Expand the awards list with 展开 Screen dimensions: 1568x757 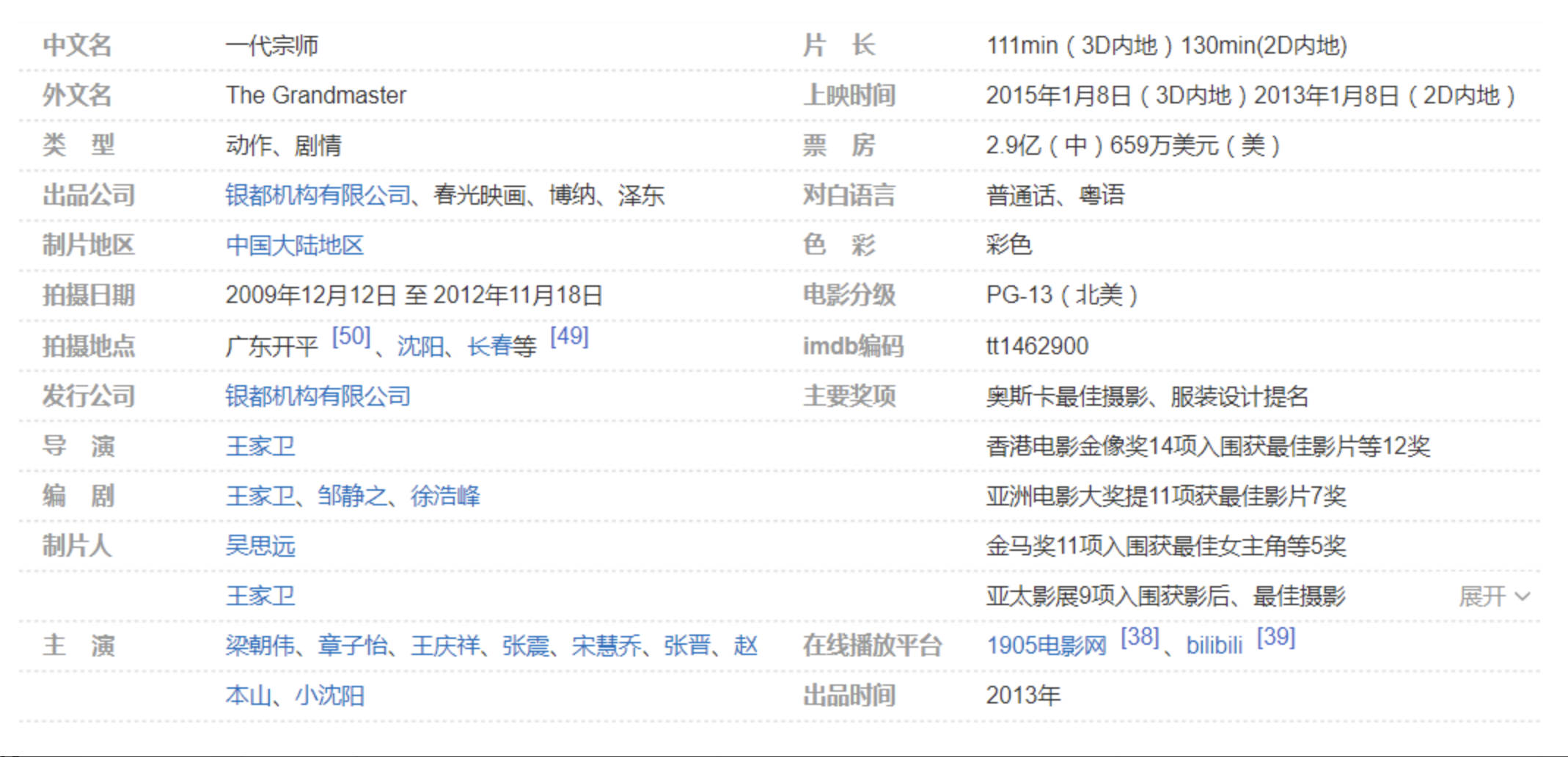coord(1494,596)
